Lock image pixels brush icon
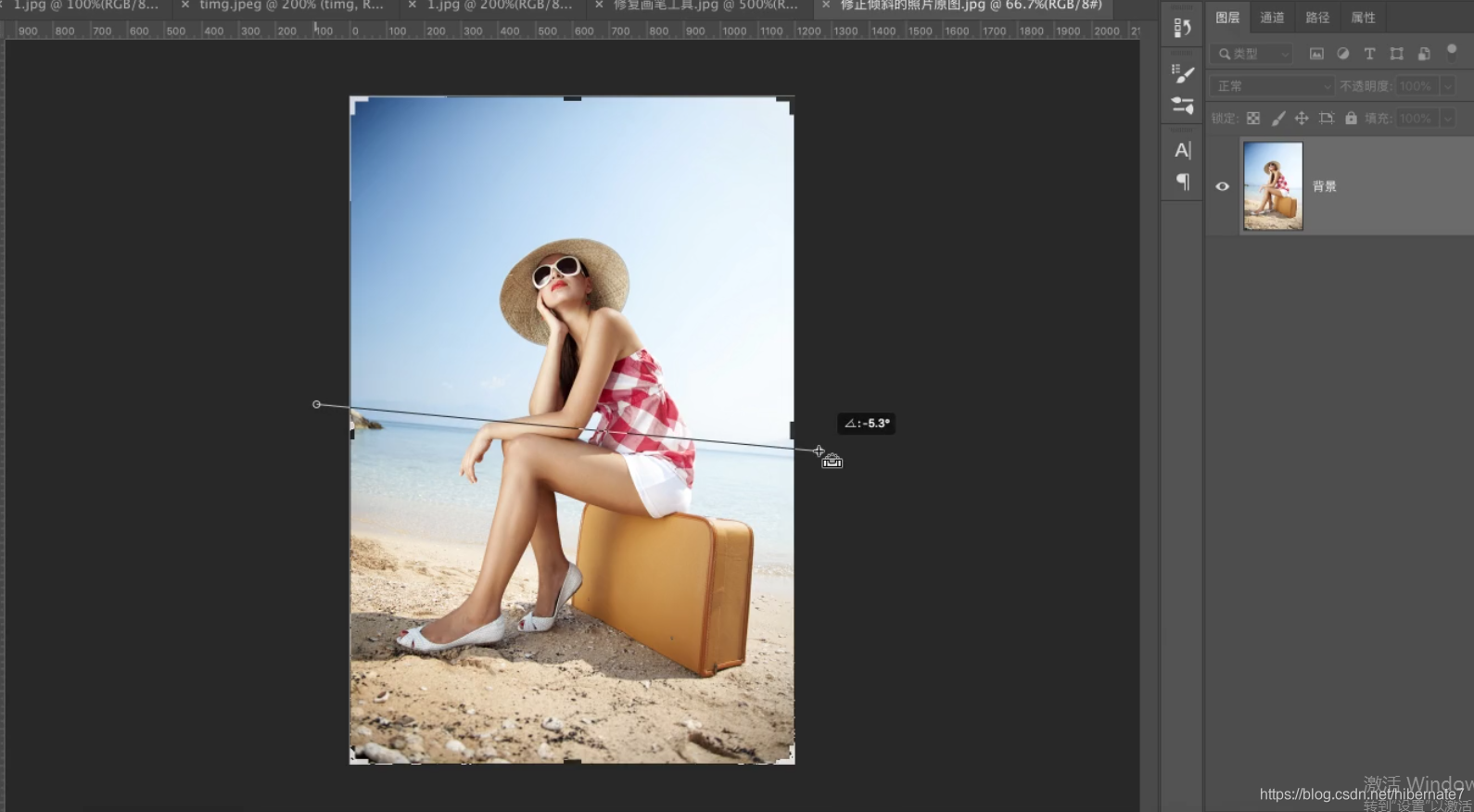This screenshot has height=812, width=1474. click(1278, 118)
